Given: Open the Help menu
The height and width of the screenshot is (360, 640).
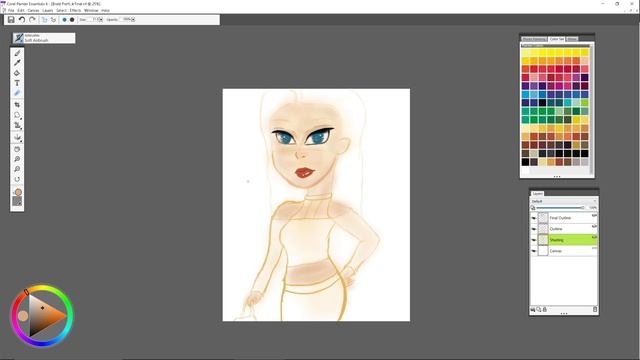Looking at the screenshot, I should tap(105, 10).
